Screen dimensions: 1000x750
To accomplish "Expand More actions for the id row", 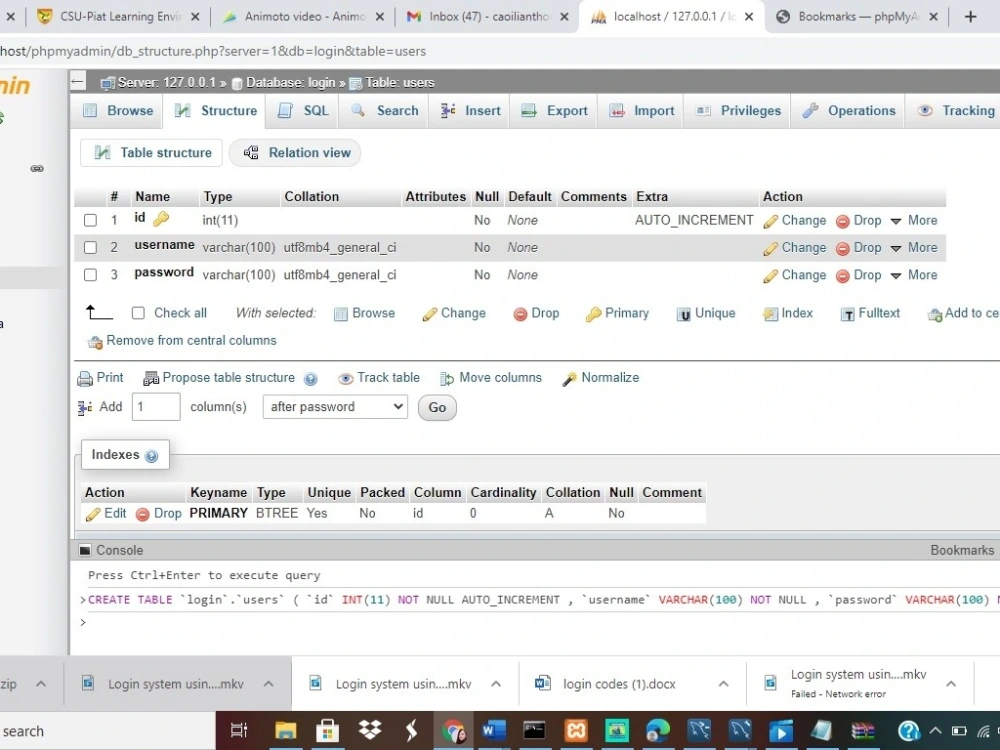I will coord(914,221).
